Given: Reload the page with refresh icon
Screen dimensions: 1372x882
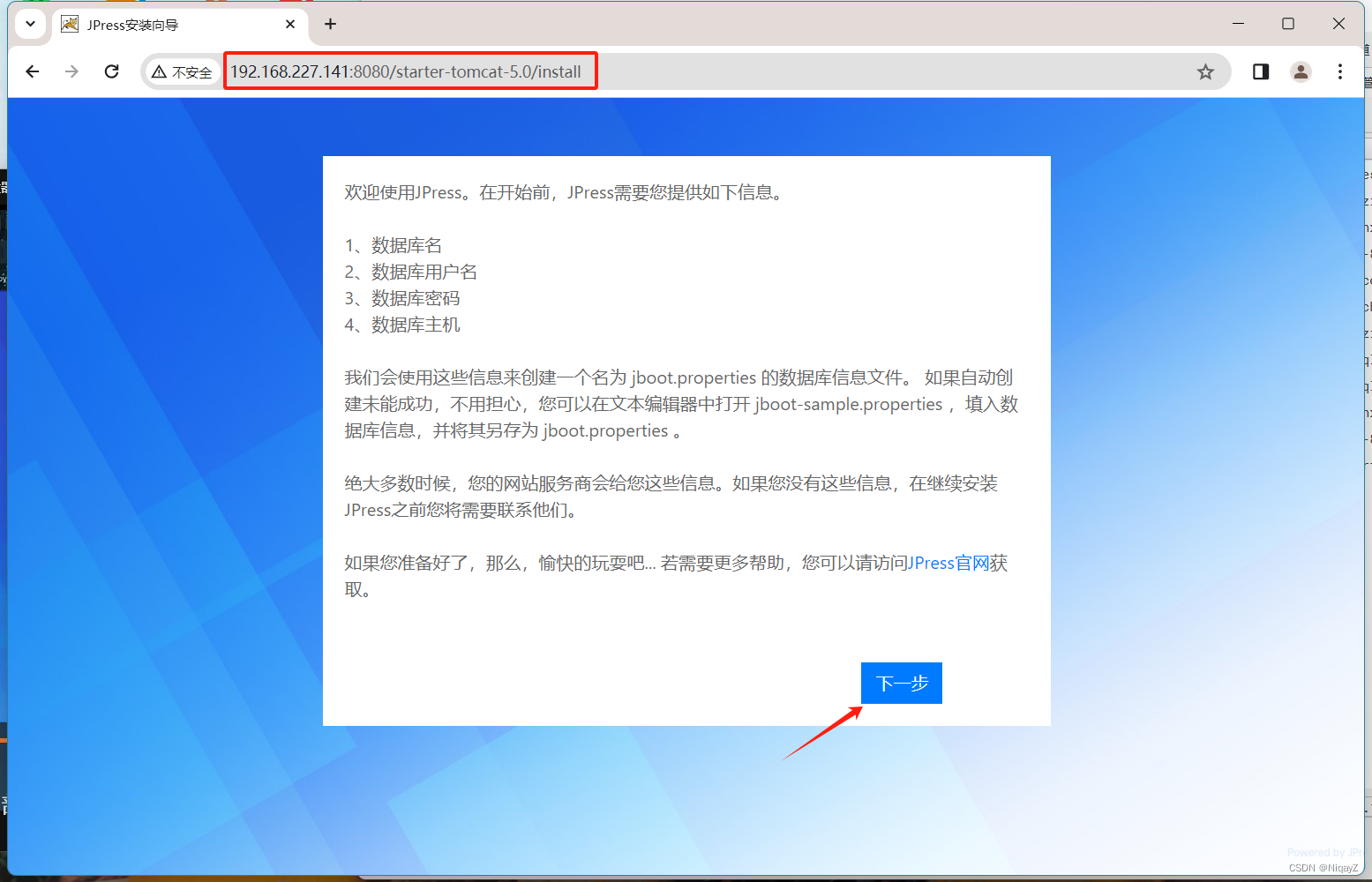Looking at the screenshot, I should click(111, 71).
